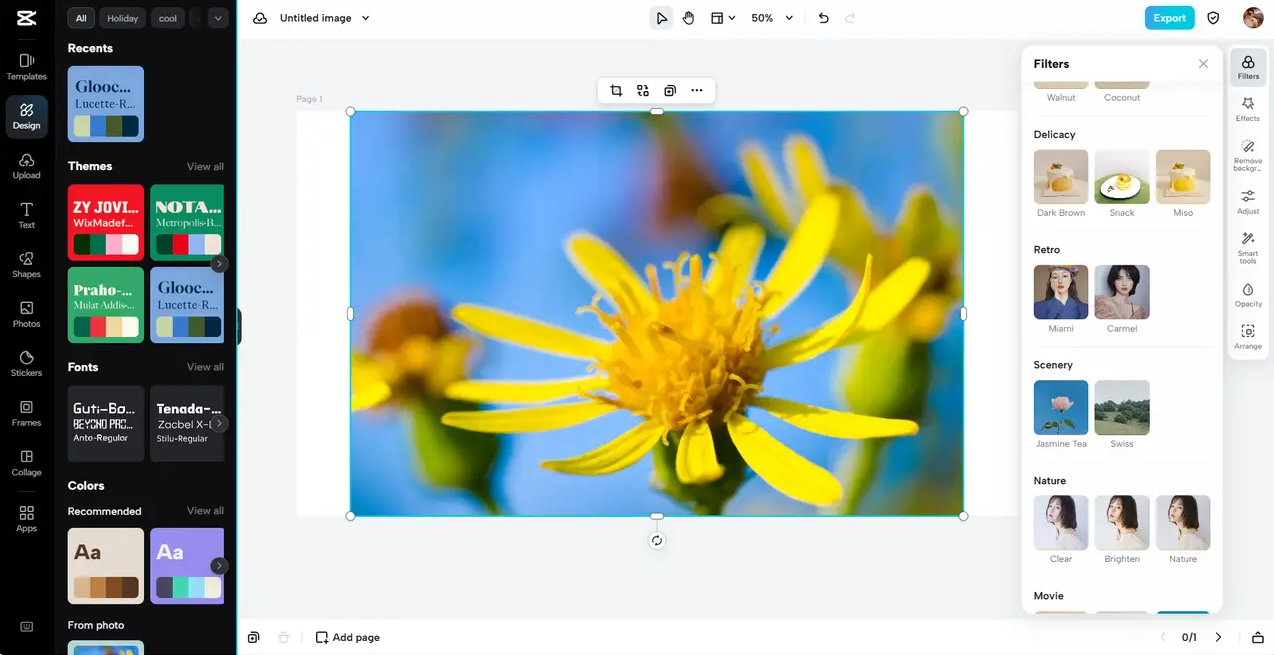This screenshot has height=655, width=1274.
Task: Open the Frames panel
Action: coord(27,413)
